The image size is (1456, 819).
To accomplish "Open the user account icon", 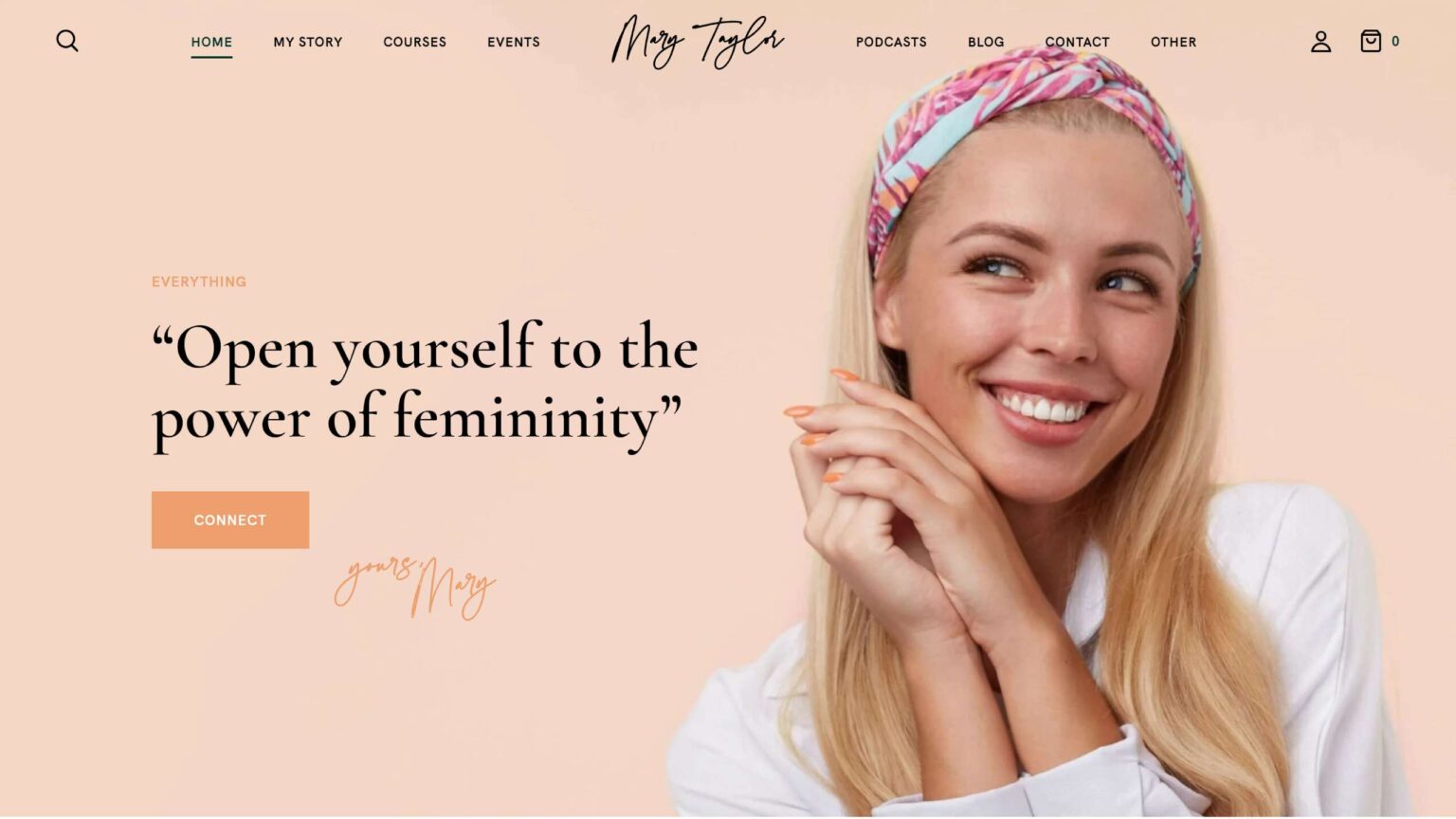I will click(1320, 41).
